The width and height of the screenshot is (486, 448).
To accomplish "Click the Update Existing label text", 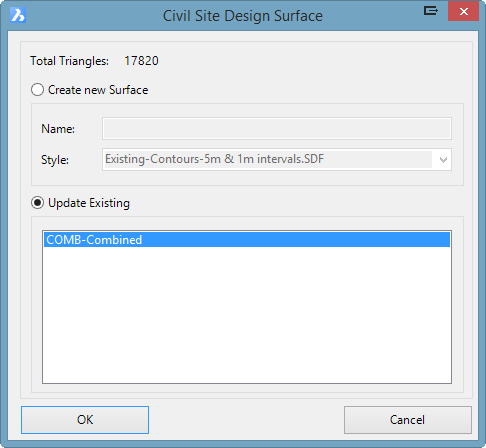I will click(89, 203).
